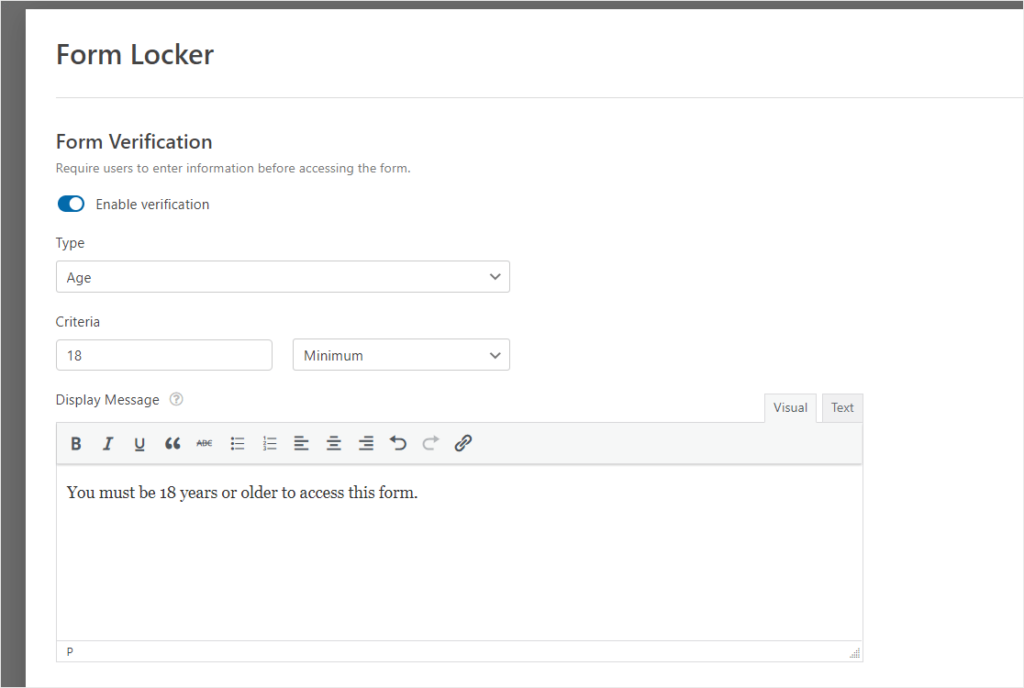Insert a blockquote

coord(172,443)
